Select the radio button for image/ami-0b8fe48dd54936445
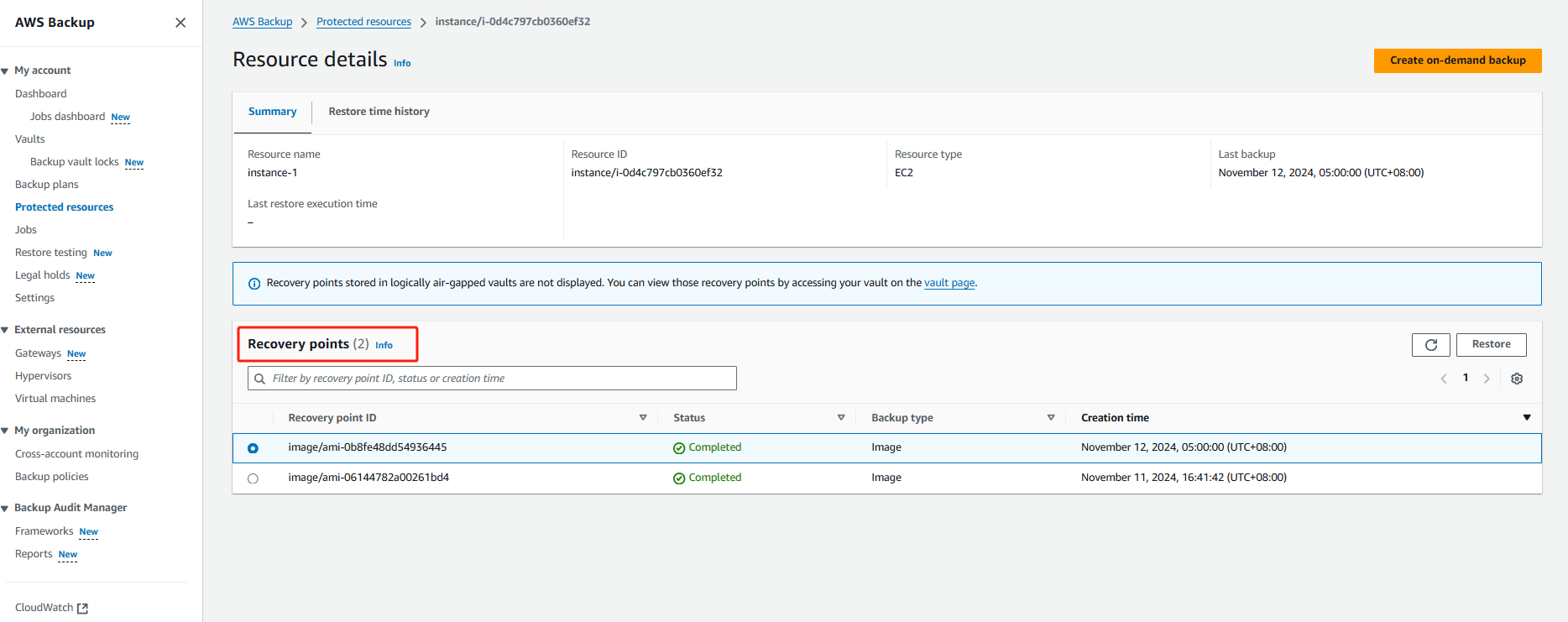Viewport: 1568px width, 622px height. pyautogui.click(x=253, y=448)
